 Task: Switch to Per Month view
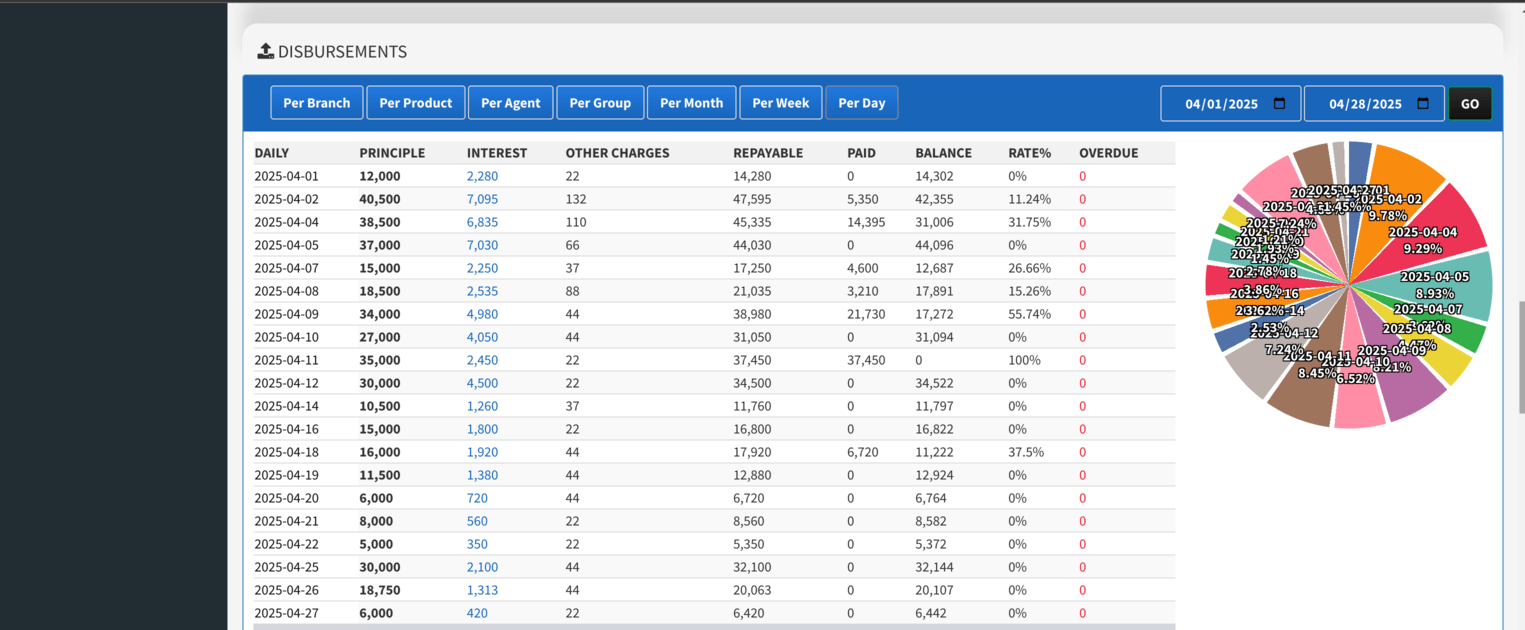(692, 103)
